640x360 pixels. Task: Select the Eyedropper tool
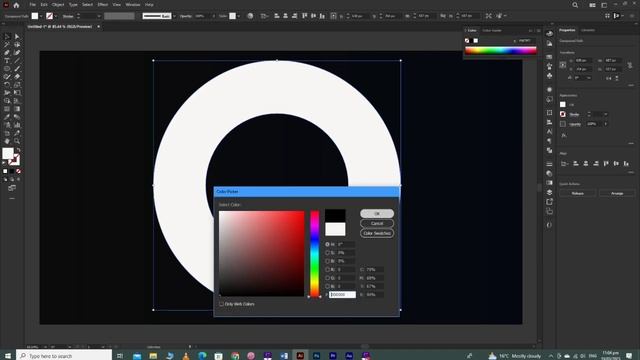click(7, 117)
